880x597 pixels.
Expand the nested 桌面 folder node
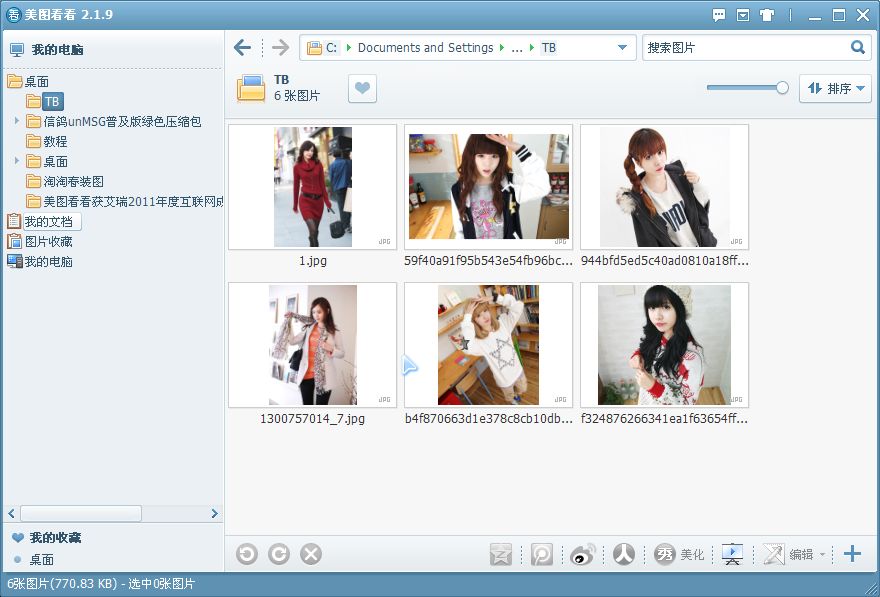[16, 160]
